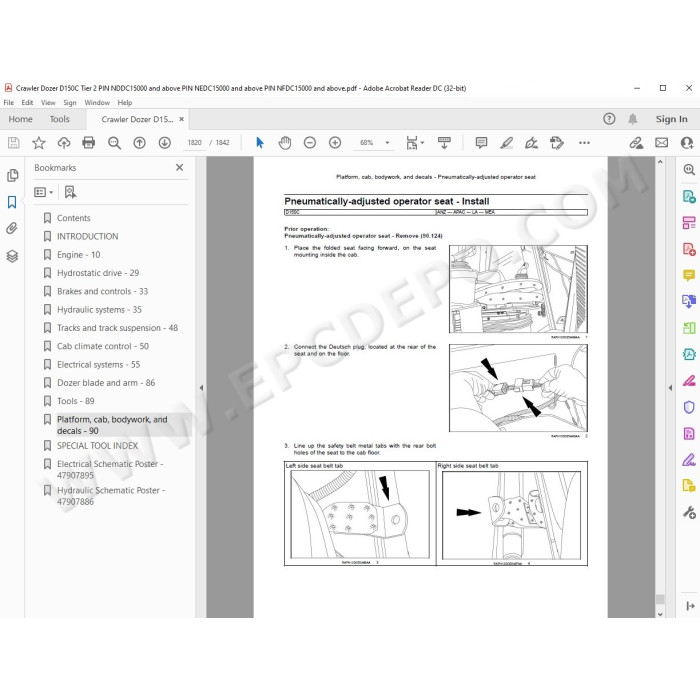Go to next page arrow
The height and width of the screenshot is (700, 700).
click(165, 143)
